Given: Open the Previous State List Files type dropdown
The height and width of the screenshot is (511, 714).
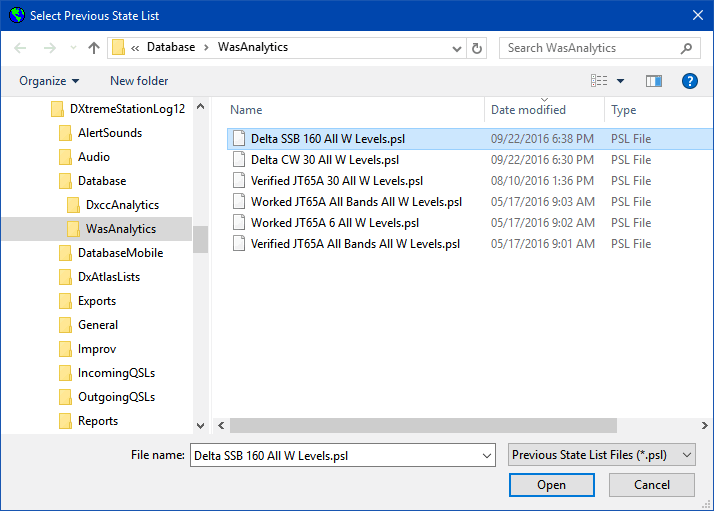Looking at the screenshot, I should pyautogui.click(x=602, y=455).
